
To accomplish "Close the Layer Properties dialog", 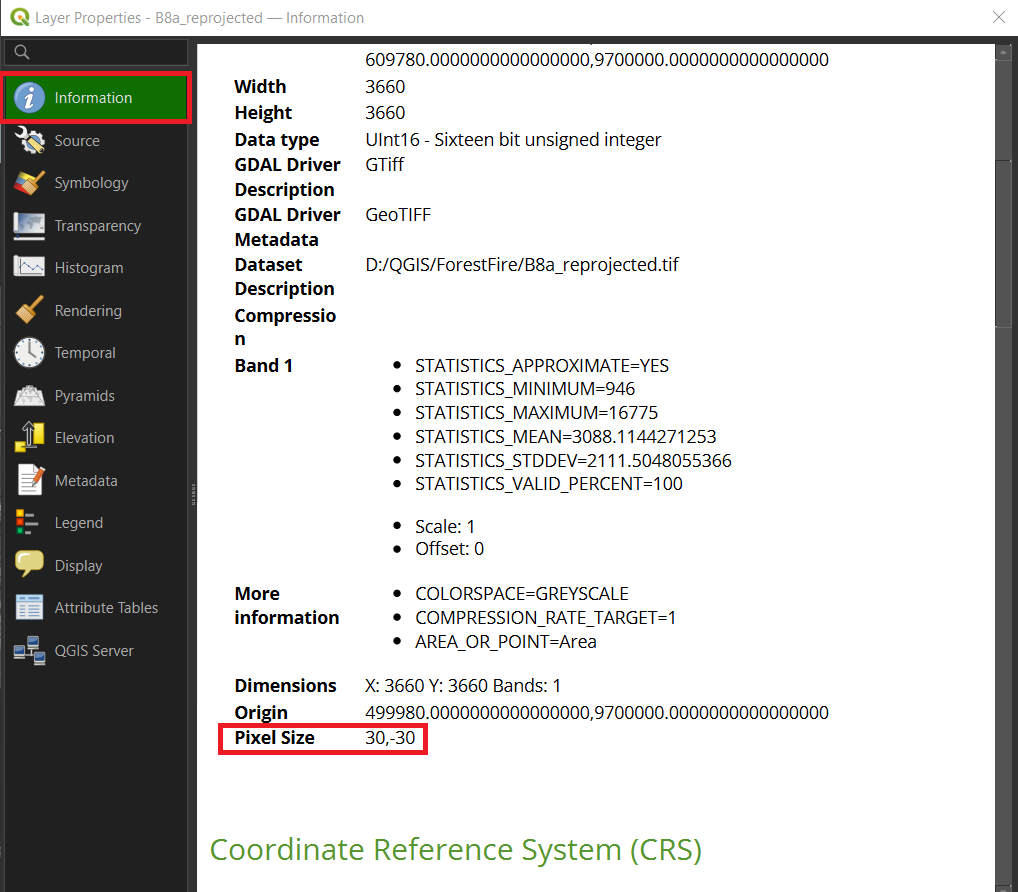I will pos(998,17).
